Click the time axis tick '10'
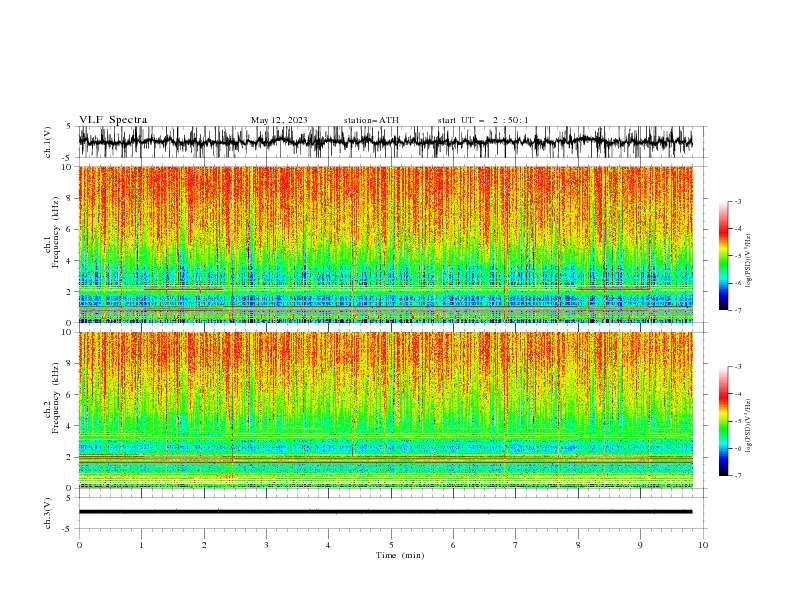The width and height of the screenshot is (792, 612). 703,545
